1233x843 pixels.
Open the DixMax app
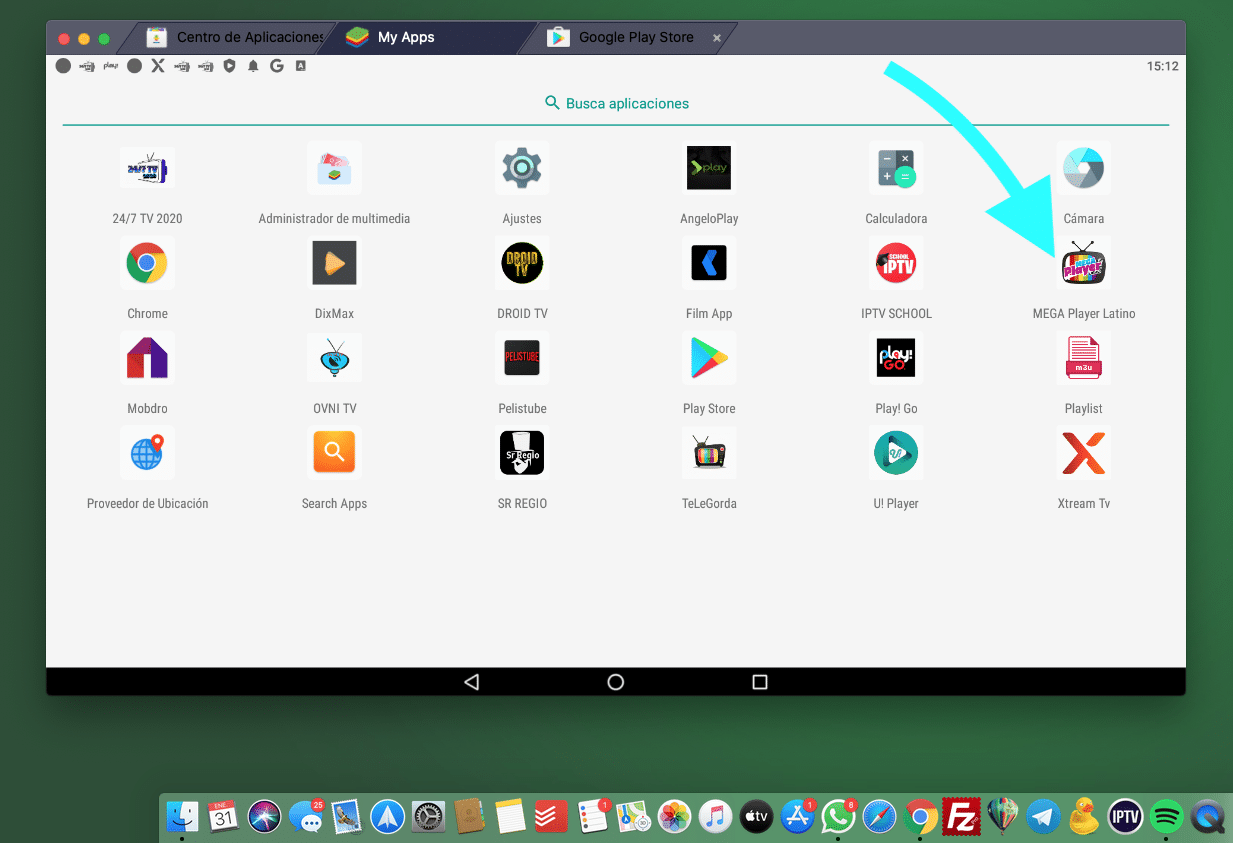(334, 263)
